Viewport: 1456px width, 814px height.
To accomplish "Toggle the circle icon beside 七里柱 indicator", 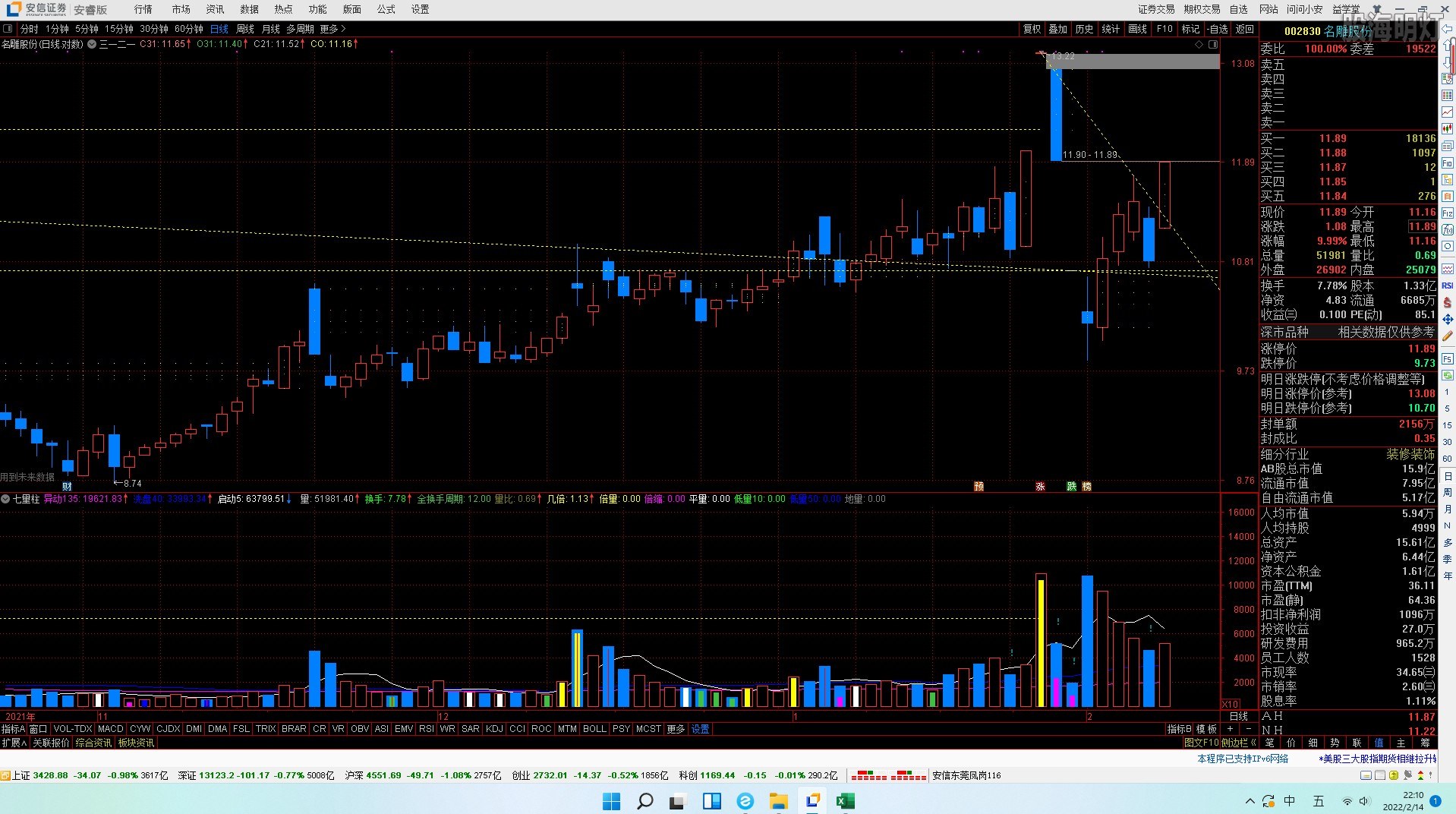I will [x=5, y=499].
